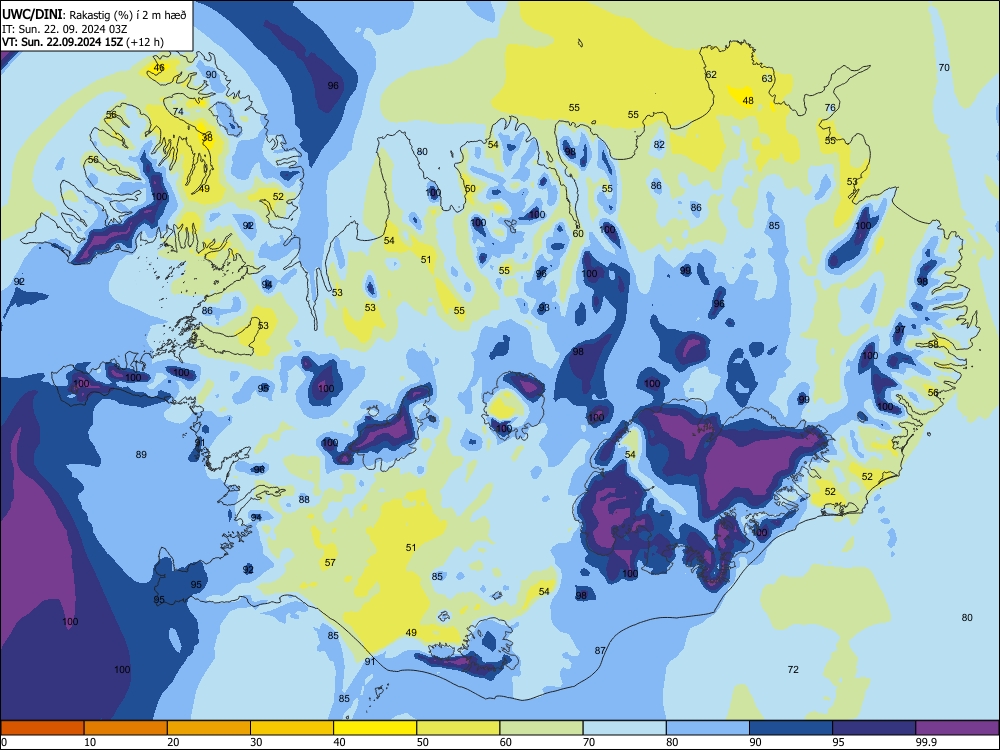This screenshot has height=750, width=1000.
Task: Click the "46" humidity value on the map
Action: click(x=159, y=67)
